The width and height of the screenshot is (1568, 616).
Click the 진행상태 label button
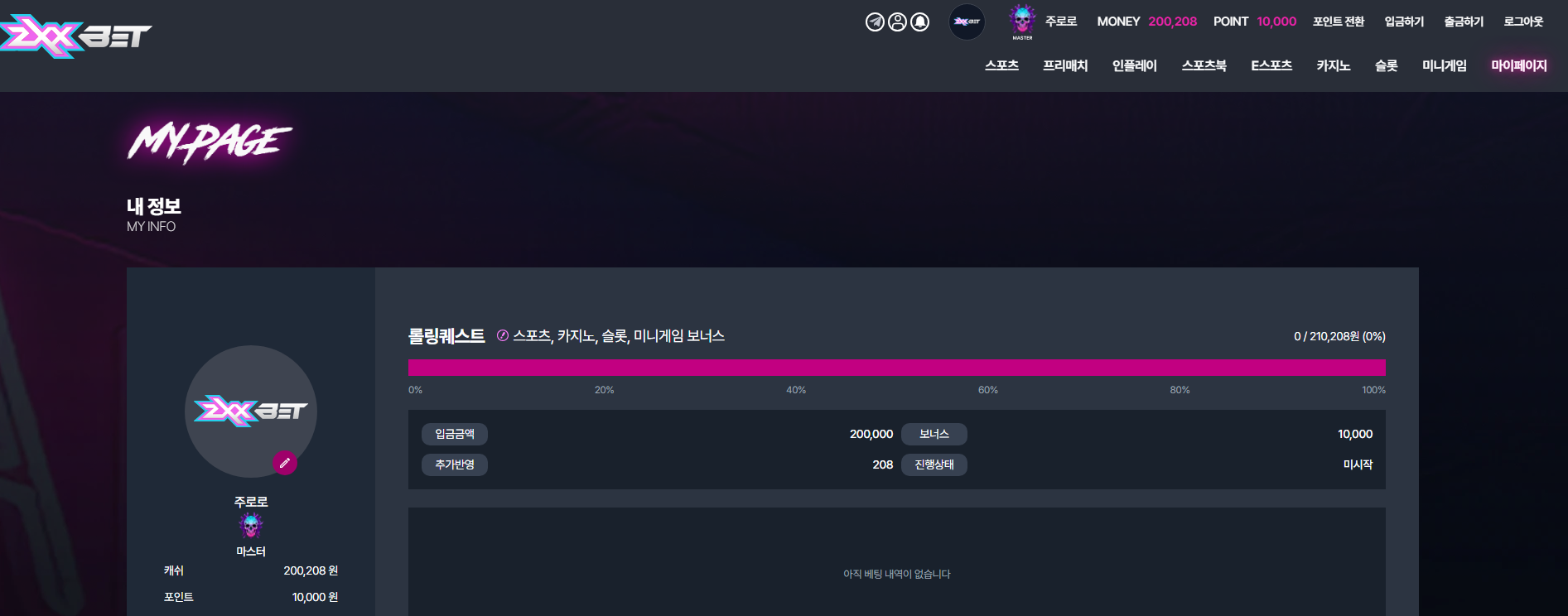click(x=934, y=464)
